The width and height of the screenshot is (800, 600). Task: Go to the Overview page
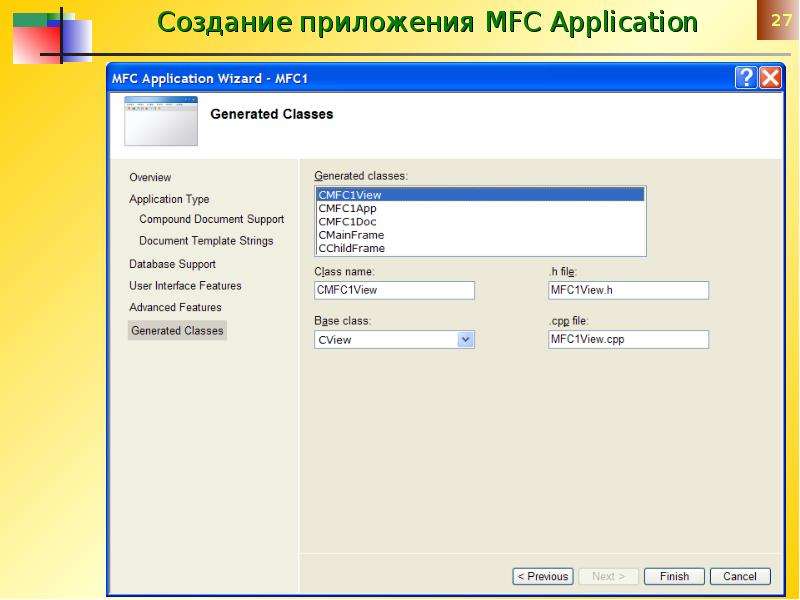150,178
